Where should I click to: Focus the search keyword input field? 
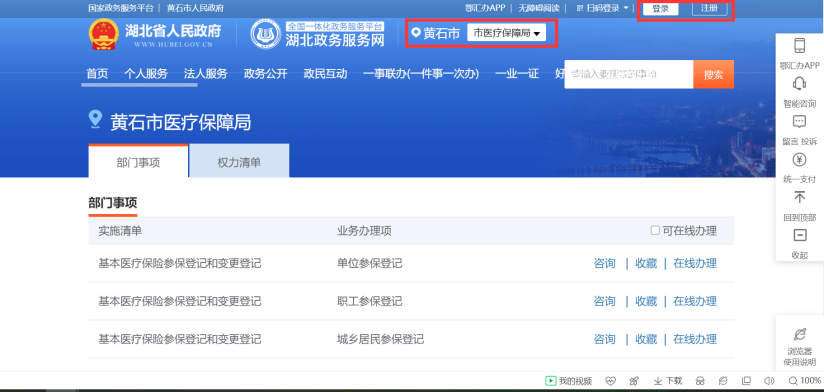point(629,74)
